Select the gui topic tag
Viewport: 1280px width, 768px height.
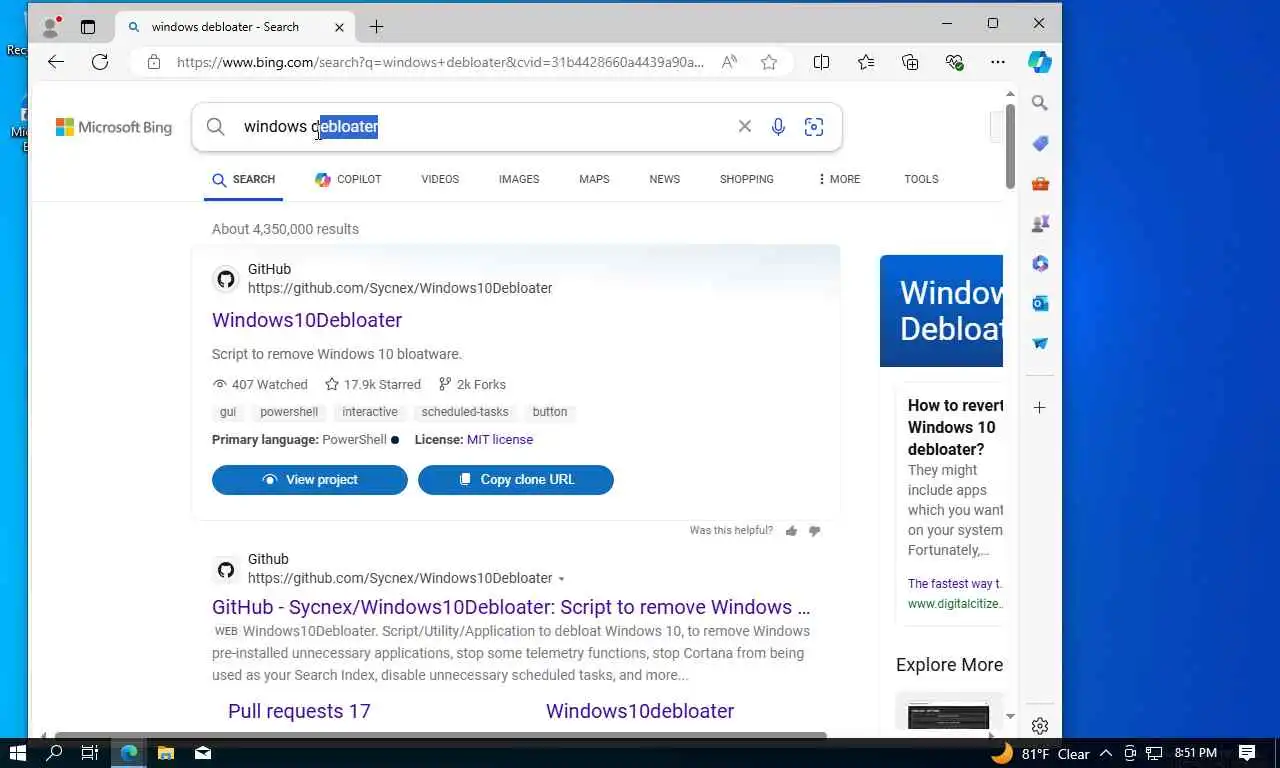pyautogui.click(x=228, y=412)
